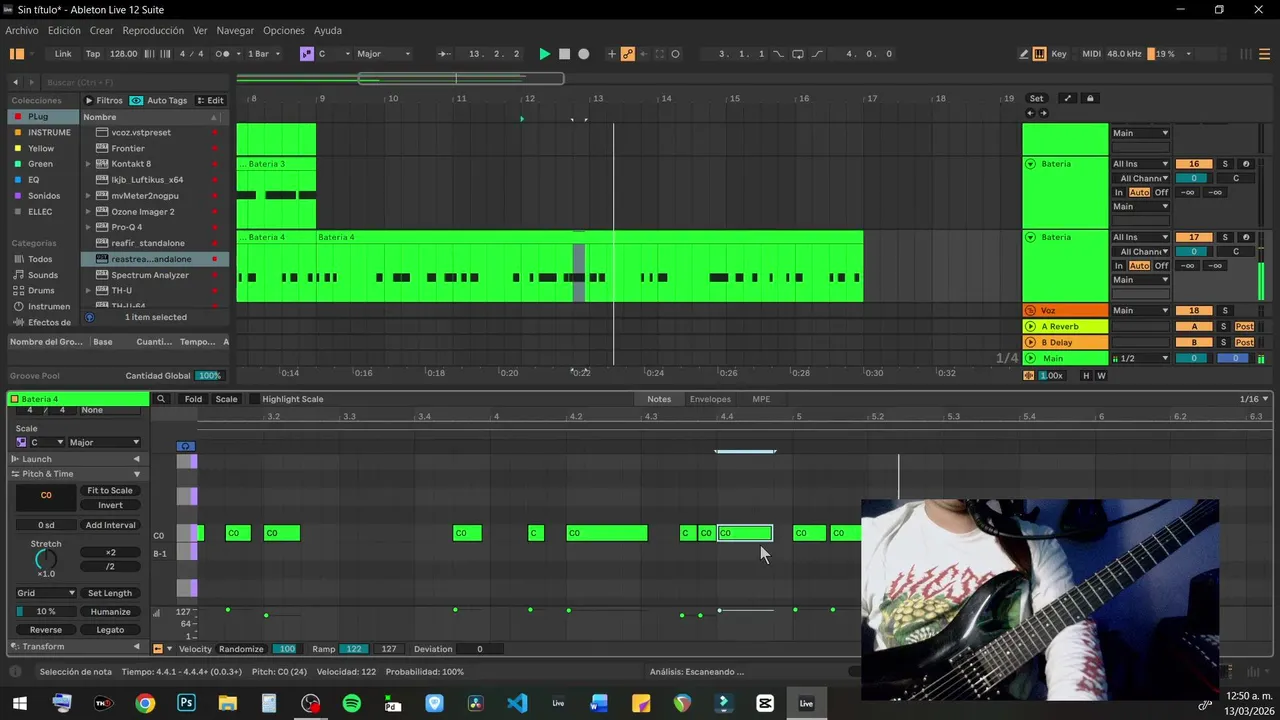Open Spotify from the Windows taskbar
Screen dimensions: 1280x720
pyautogui.click(x=352, y=703)
